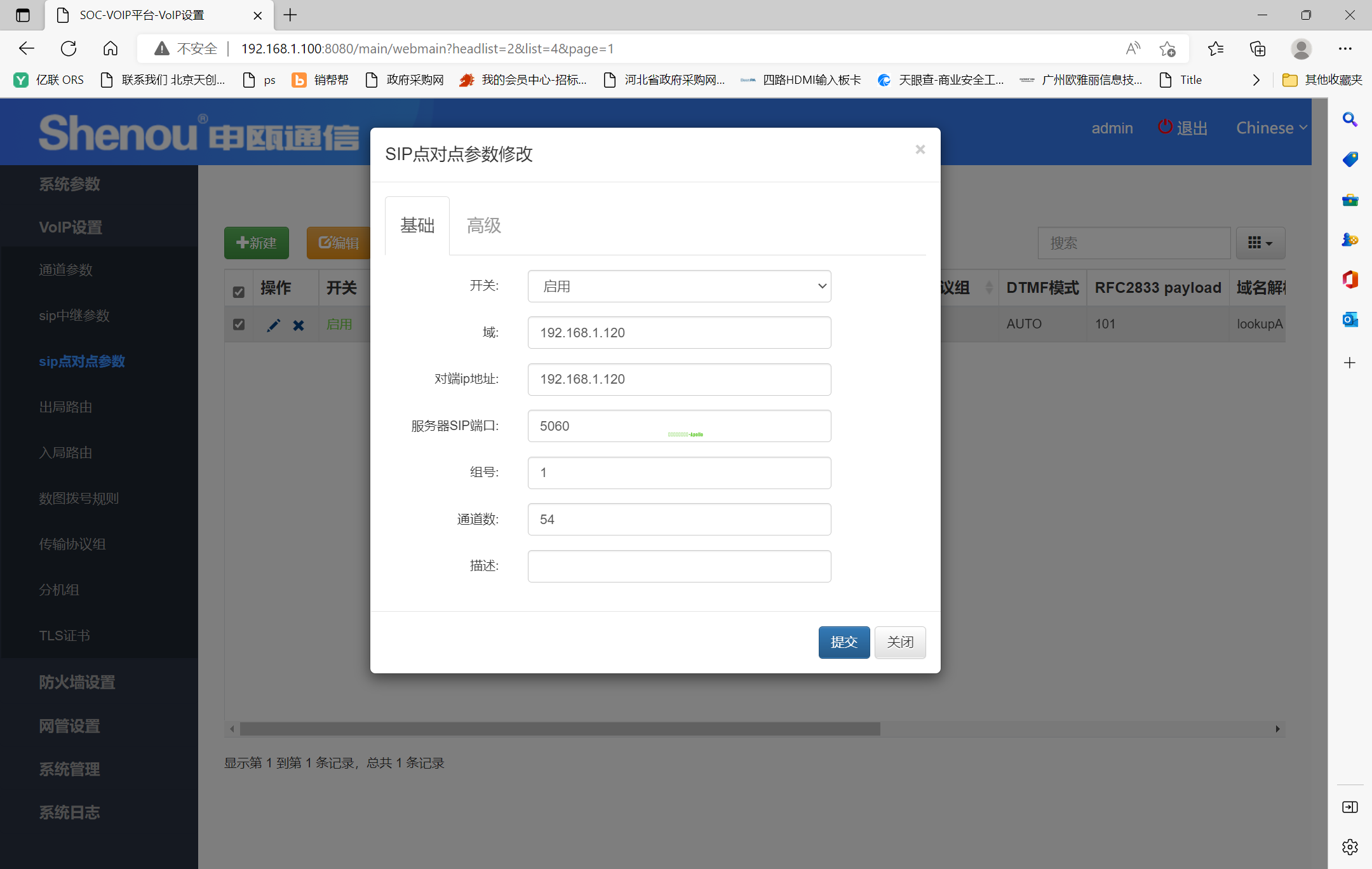Switch to the 高级 tab

click(x=484, y=226)
